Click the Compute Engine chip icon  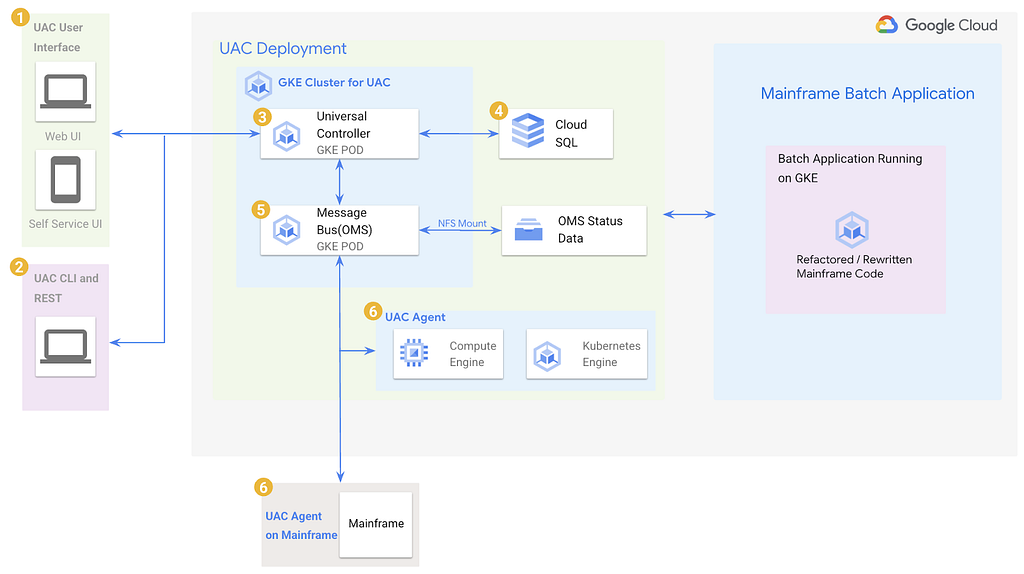pyautogui.click(x=414, y=353)
